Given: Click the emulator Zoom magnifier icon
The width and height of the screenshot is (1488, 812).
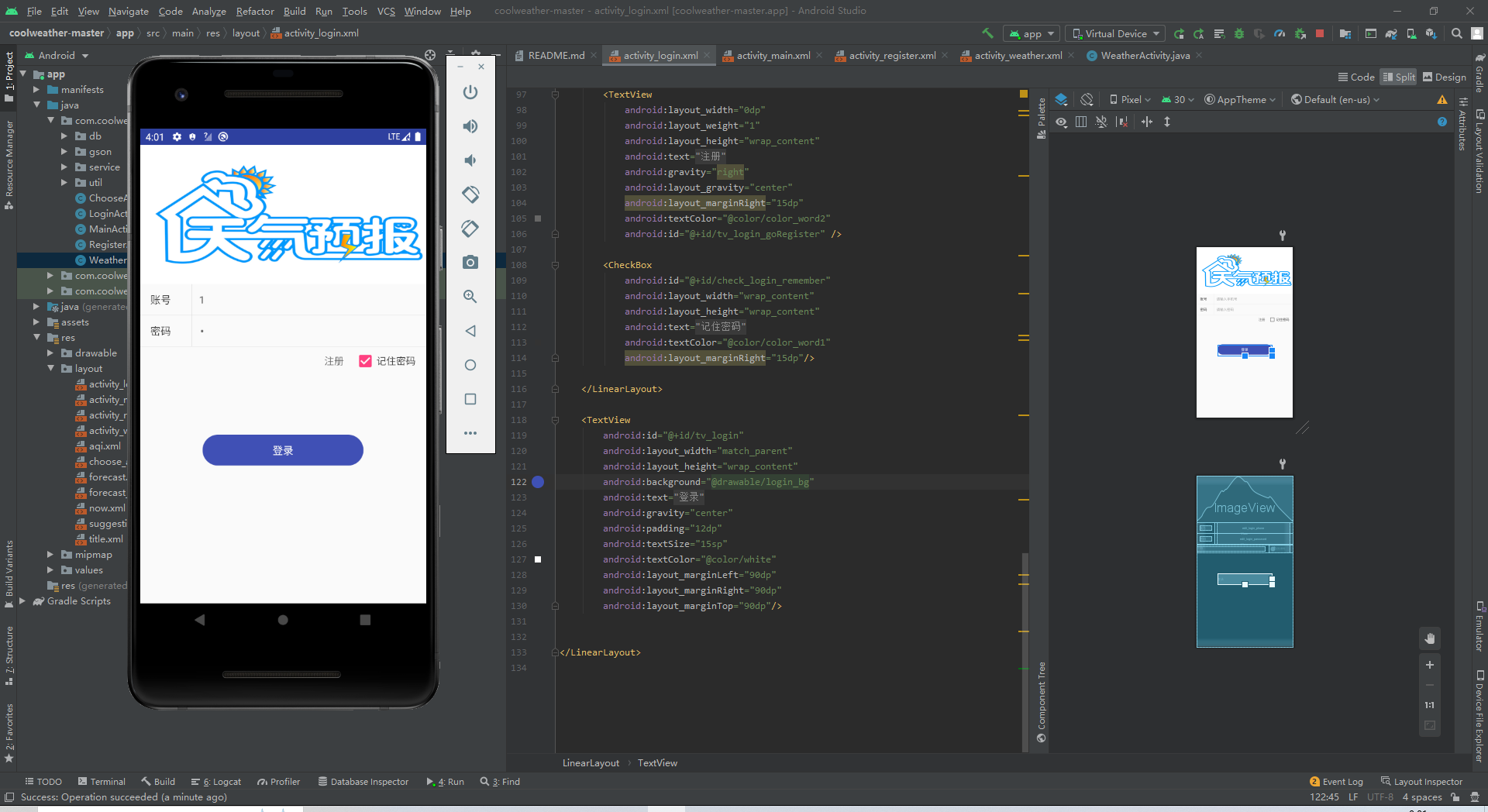Looking at the screenshot, I should pos(470,297).
